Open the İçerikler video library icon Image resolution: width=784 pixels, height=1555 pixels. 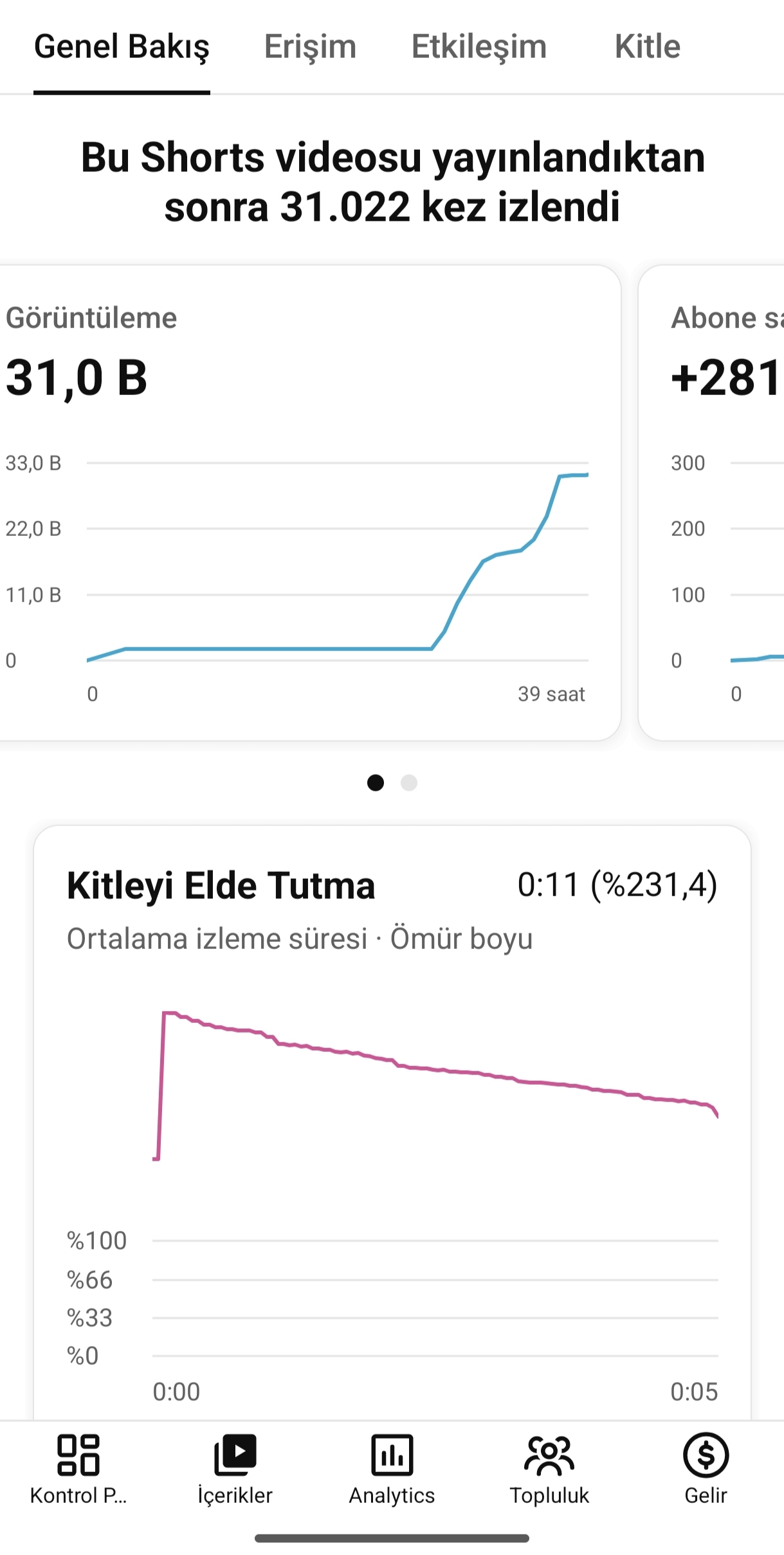pyautogui.click(x=235, y=1455)
